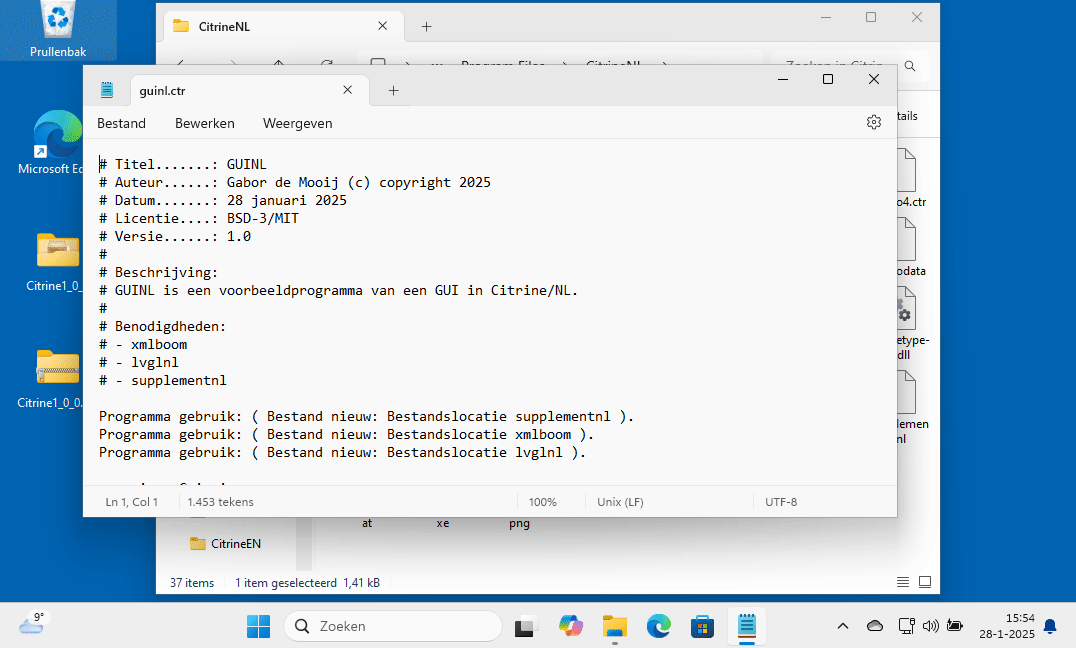
Task: Switch Explorer to large thumbnails view
Action: pyautogui.click(x=925, y=582)
